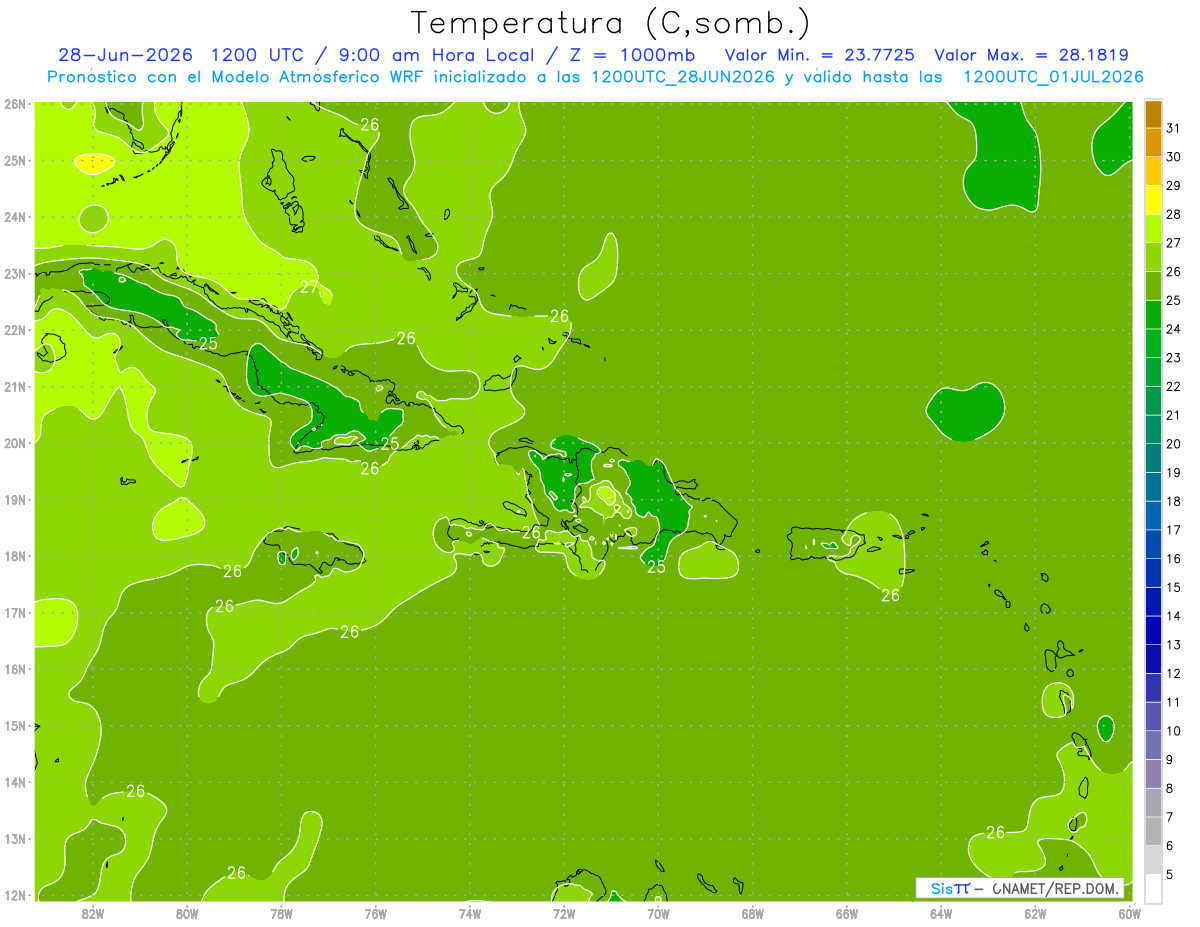This screenshot has width=1200, height=927.
Task: Click the latitude axis label "19N"
Action: coord(15,499)
